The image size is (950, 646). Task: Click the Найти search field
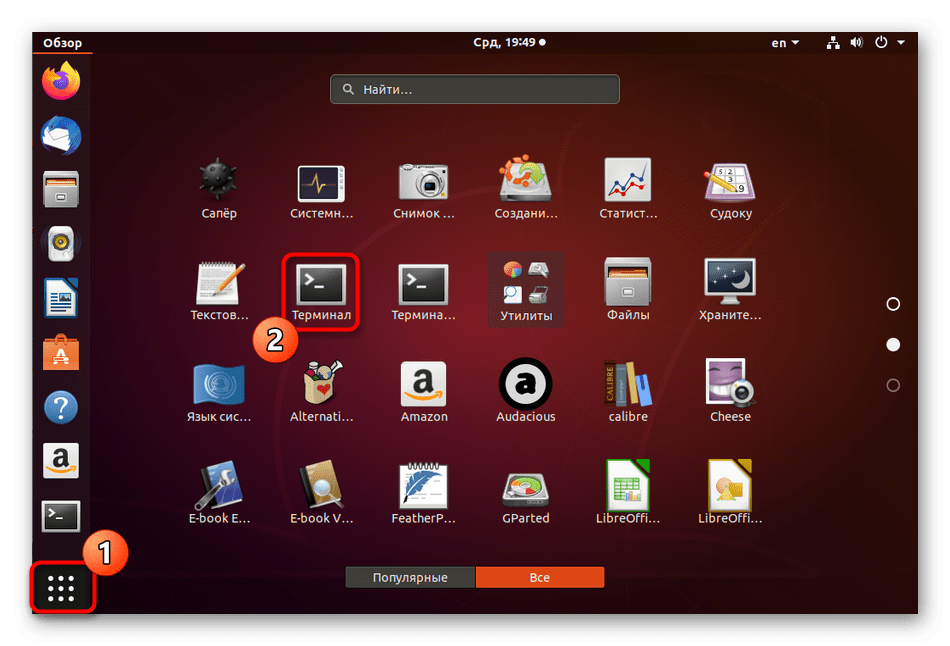[475, 89]
